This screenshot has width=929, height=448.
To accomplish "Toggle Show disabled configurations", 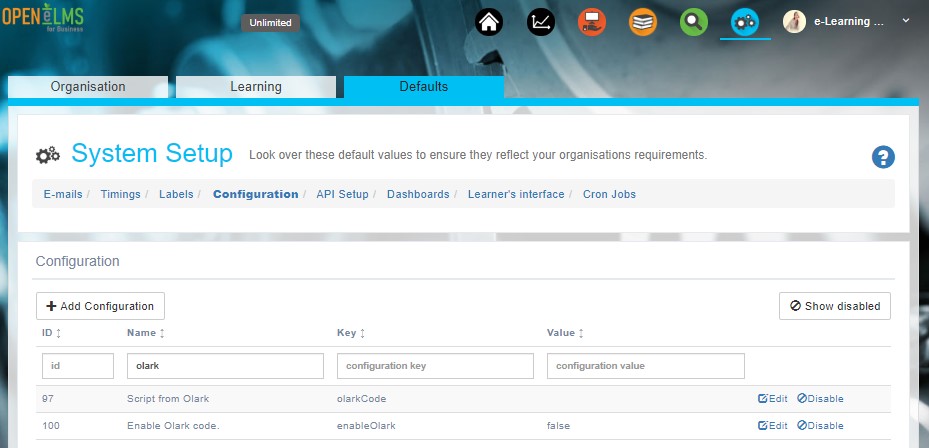I will [x=835, y=306].
